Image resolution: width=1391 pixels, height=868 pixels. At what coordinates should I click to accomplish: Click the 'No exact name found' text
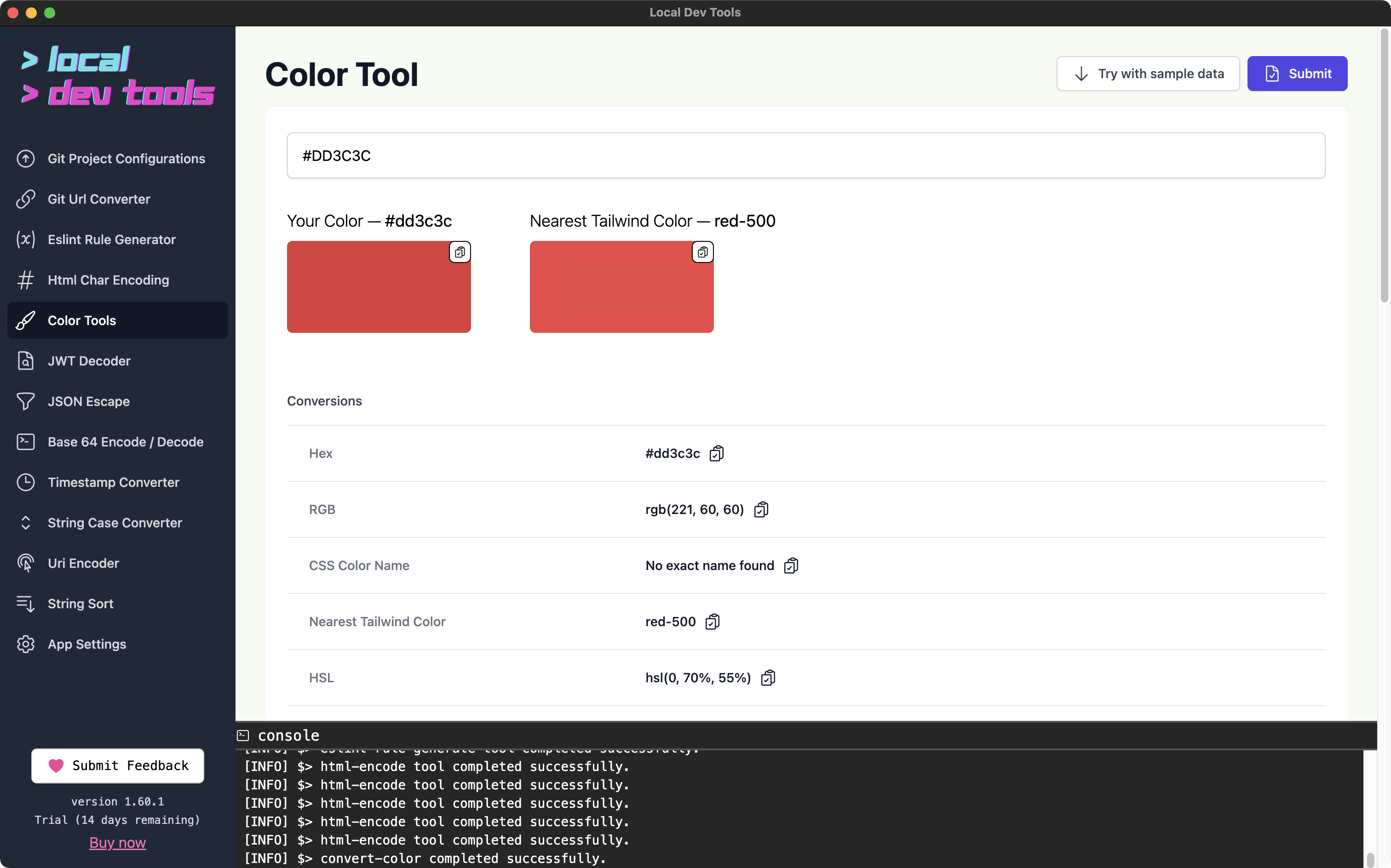709,565
